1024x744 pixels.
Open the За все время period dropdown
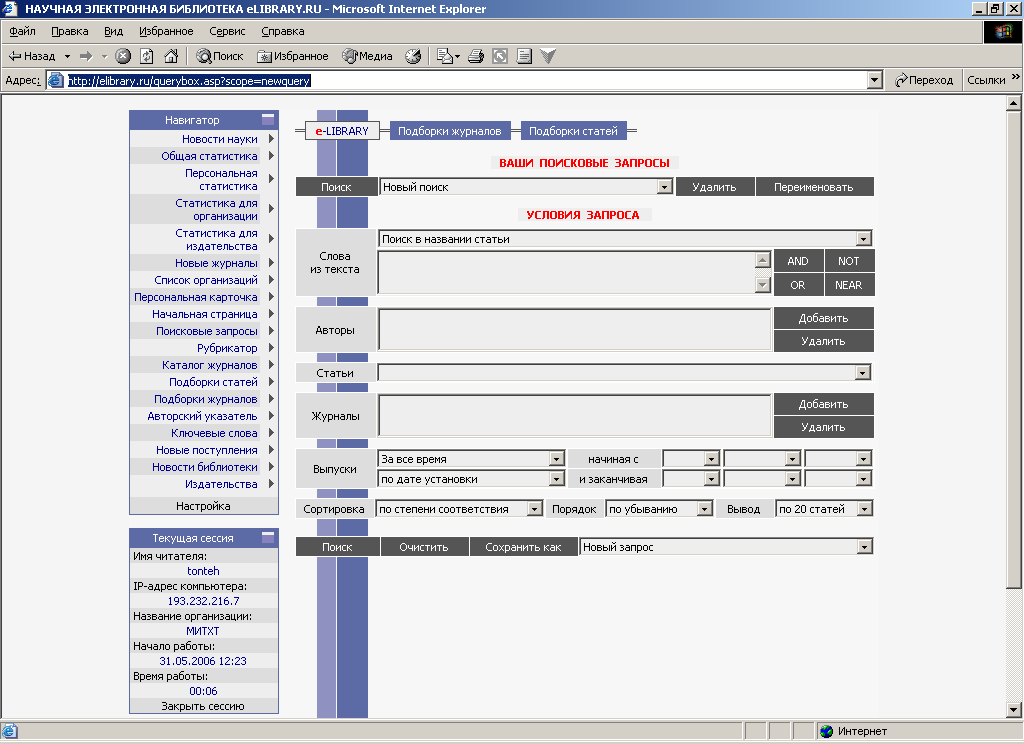(x=556, y=459)
